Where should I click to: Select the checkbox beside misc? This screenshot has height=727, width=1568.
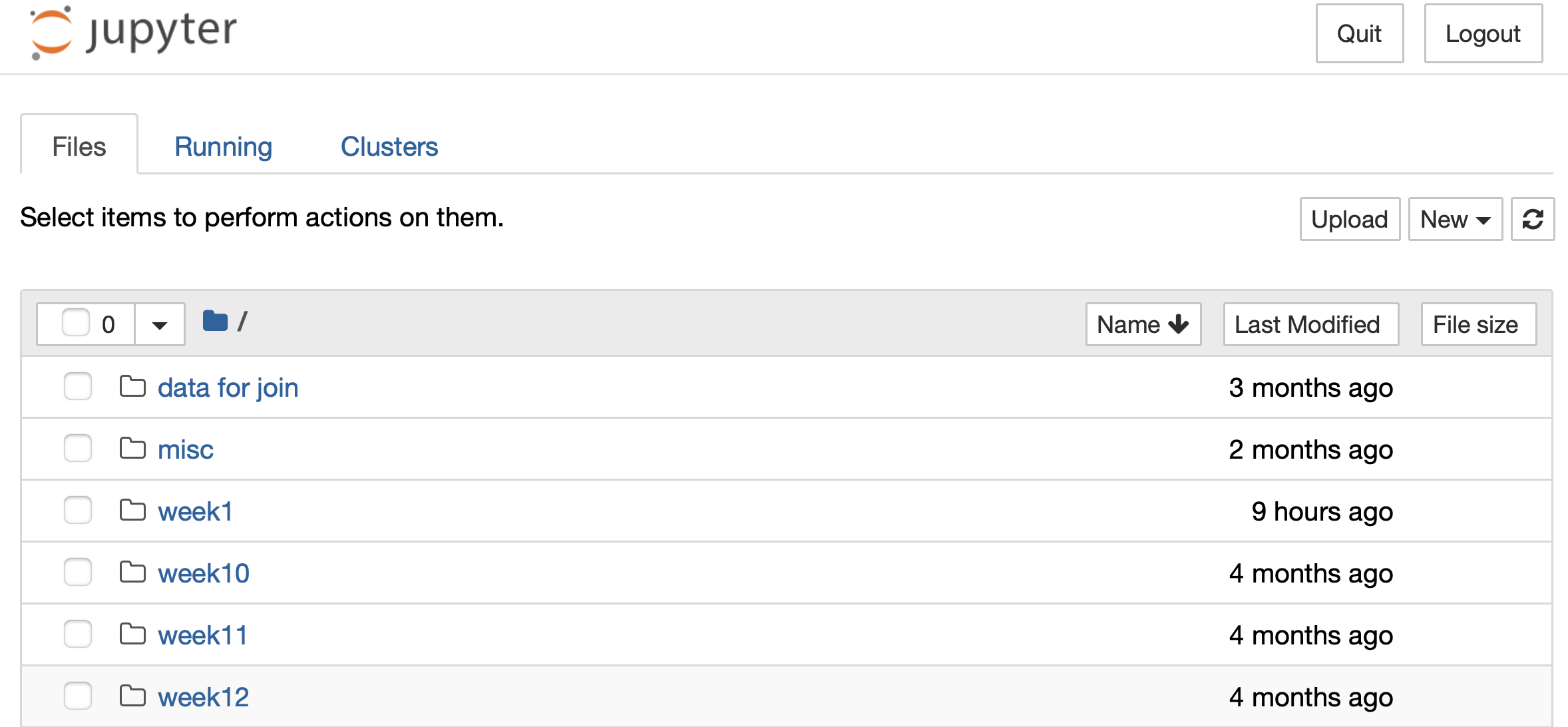click(x=77, y=448)
